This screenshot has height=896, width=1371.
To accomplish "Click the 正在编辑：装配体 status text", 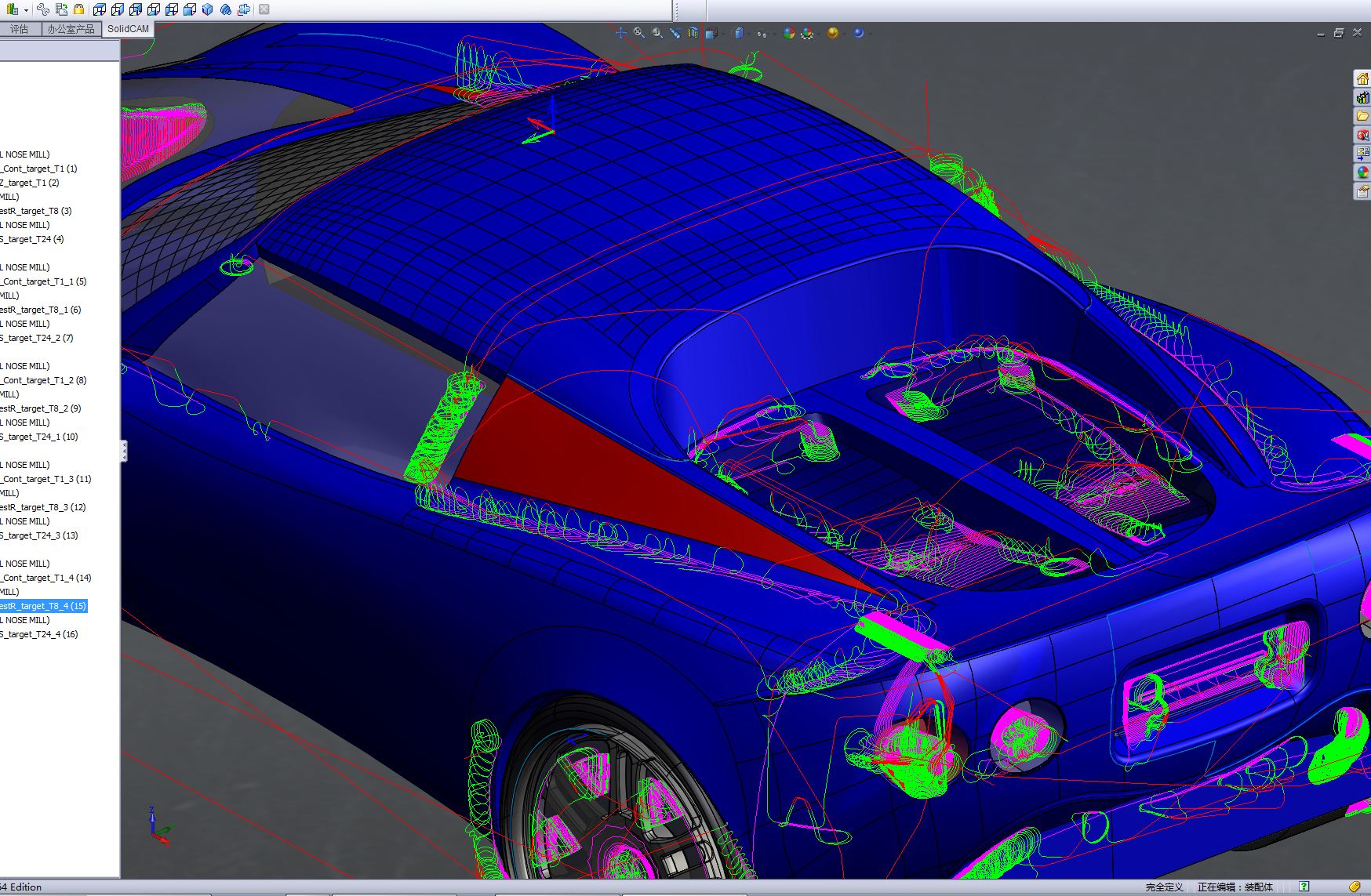I will [1235, 887].
